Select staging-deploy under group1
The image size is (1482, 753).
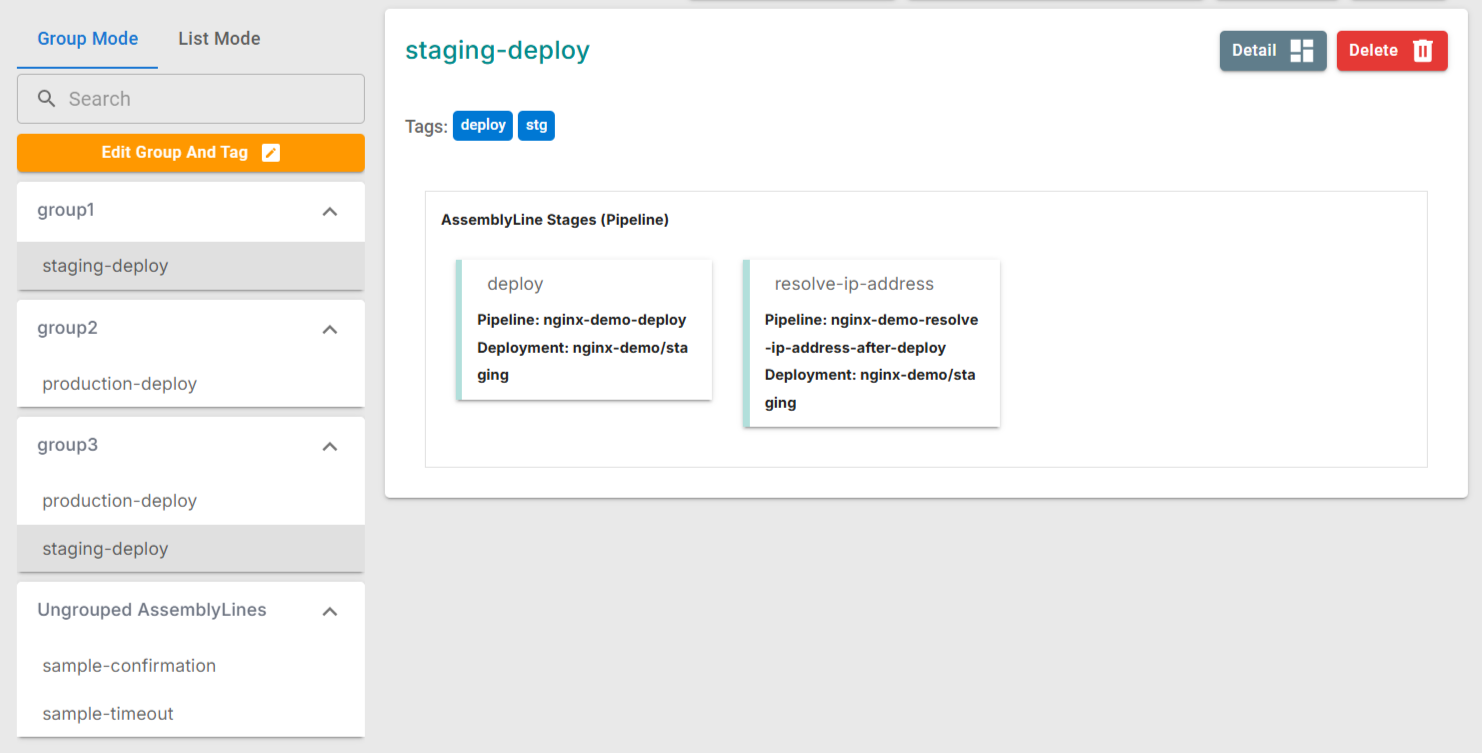(105, 266)
